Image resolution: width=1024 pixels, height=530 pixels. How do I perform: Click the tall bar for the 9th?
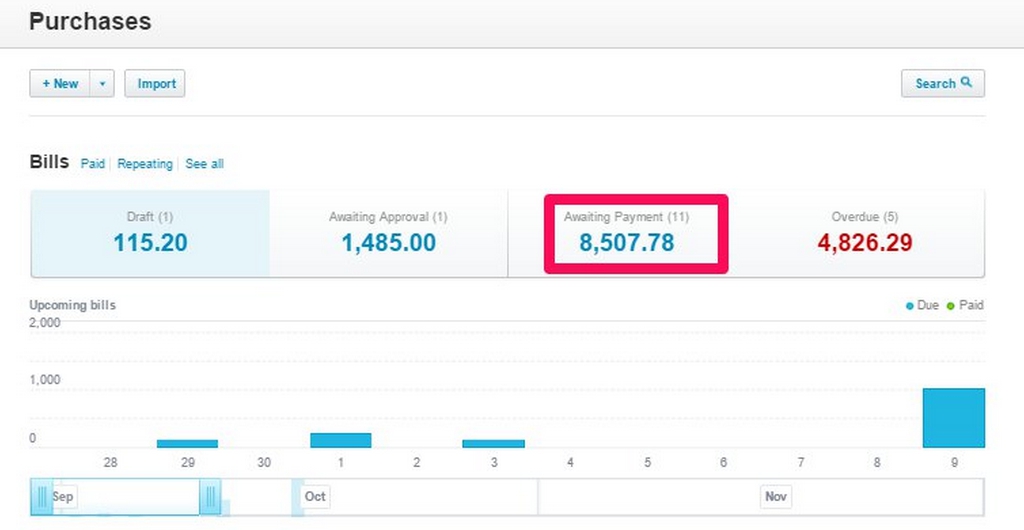tap(953, 418)
